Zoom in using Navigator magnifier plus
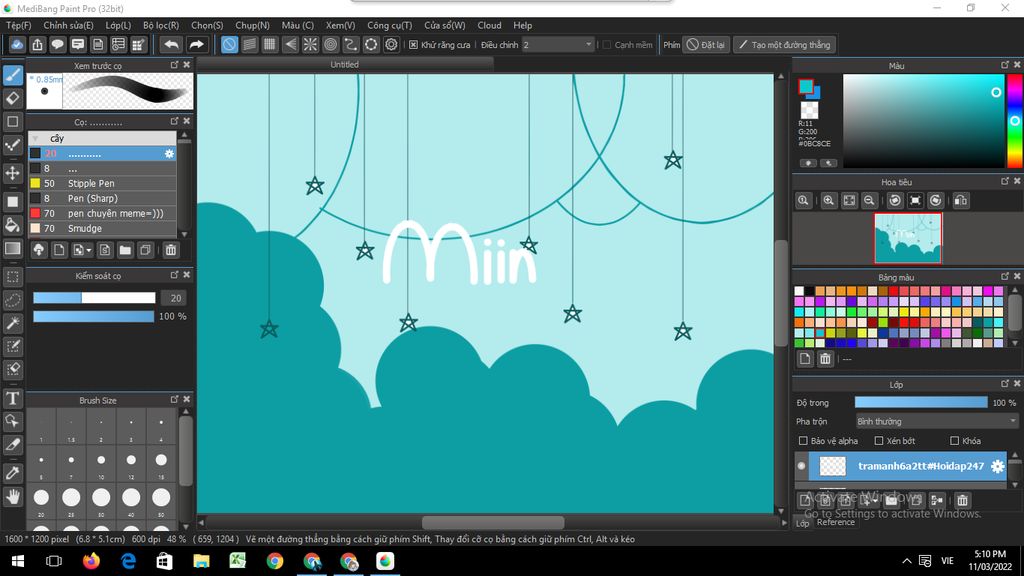 (x=829, y=200)
